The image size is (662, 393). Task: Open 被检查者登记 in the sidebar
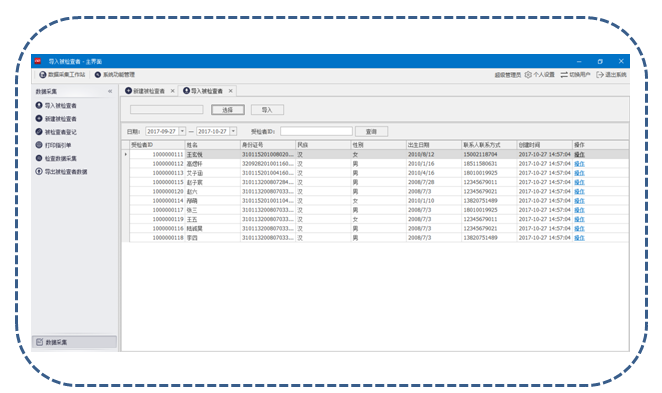[x=56, y=132]
